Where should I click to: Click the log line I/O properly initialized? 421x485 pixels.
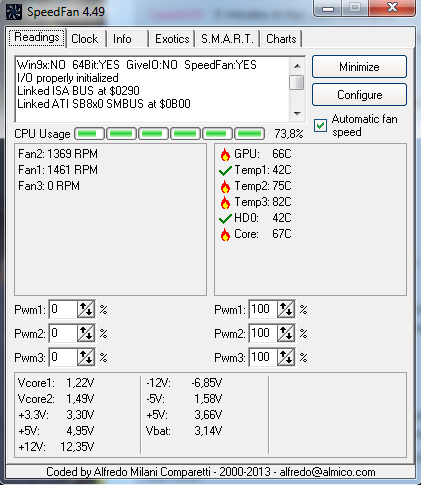[68, 78]
